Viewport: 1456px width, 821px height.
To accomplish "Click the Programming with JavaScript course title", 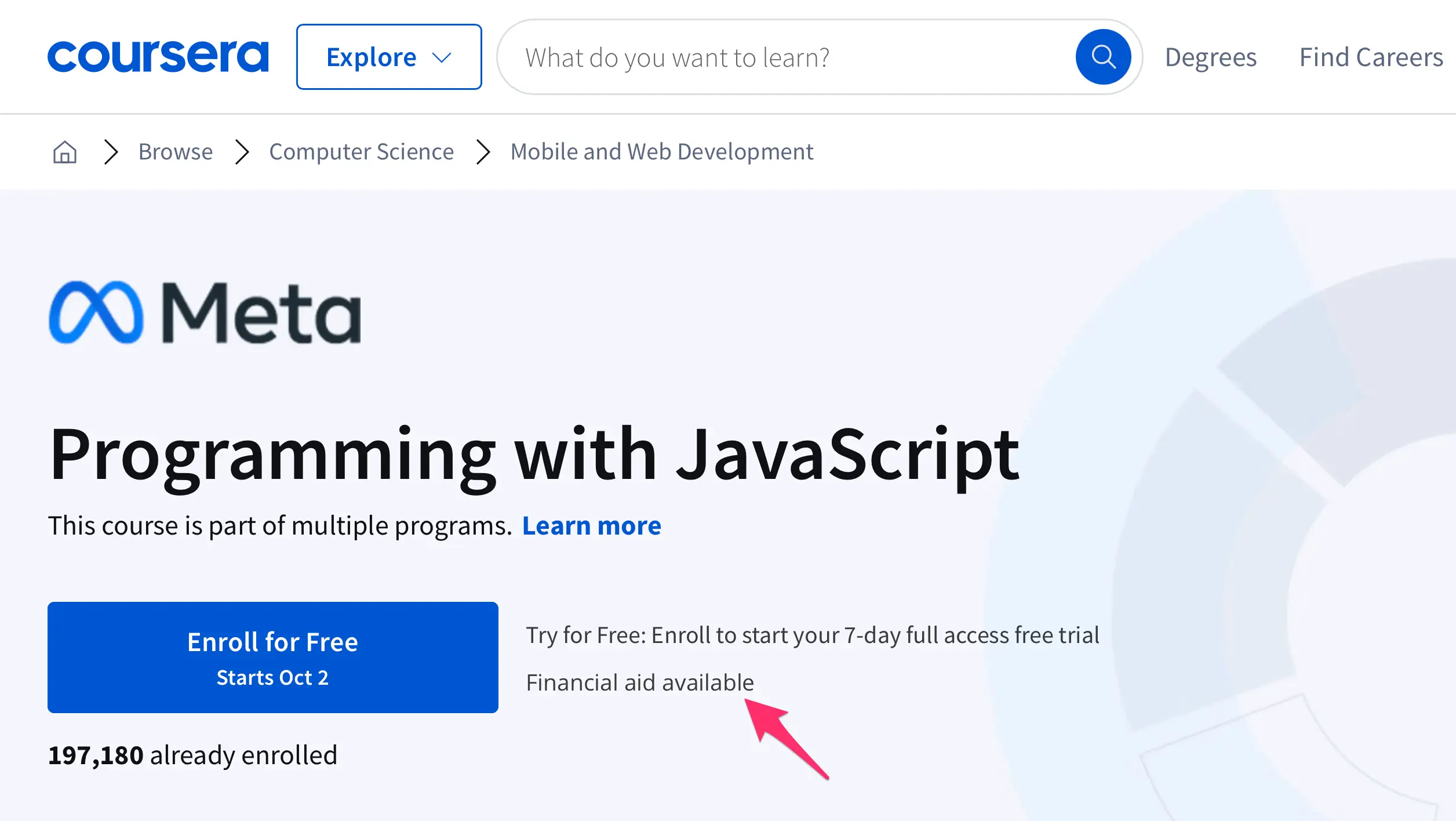I will click(533, 455).
